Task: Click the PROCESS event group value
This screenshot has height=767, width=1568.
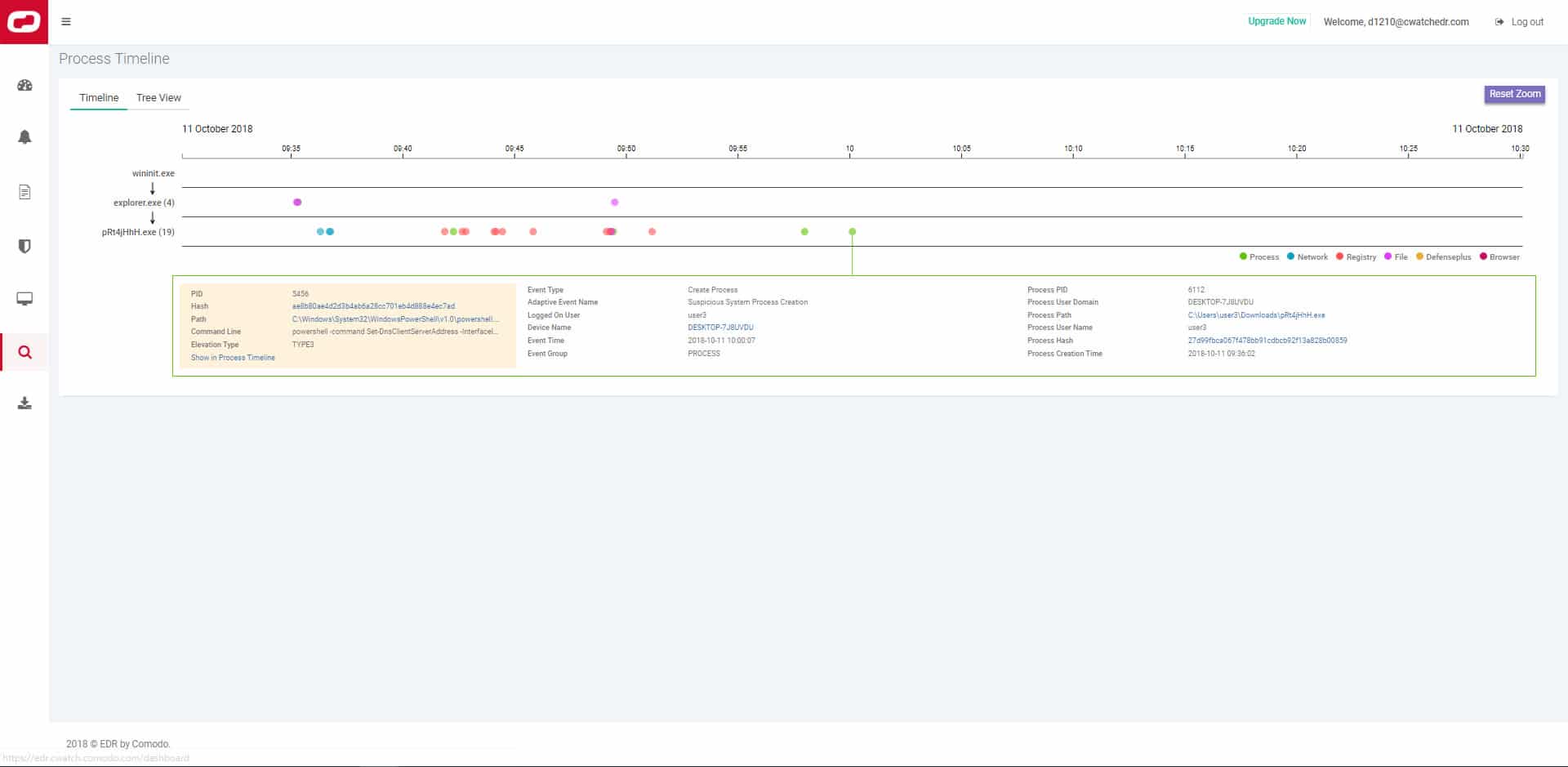Action: pyautogui.click(x=704, y=354)
